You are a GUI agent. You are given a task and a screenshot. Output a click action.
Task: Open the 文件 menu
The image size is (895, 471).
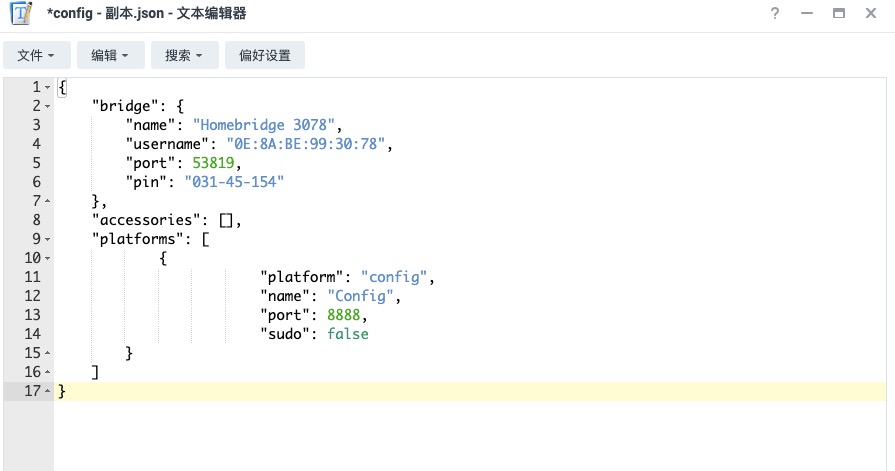[x=36, y=56]
